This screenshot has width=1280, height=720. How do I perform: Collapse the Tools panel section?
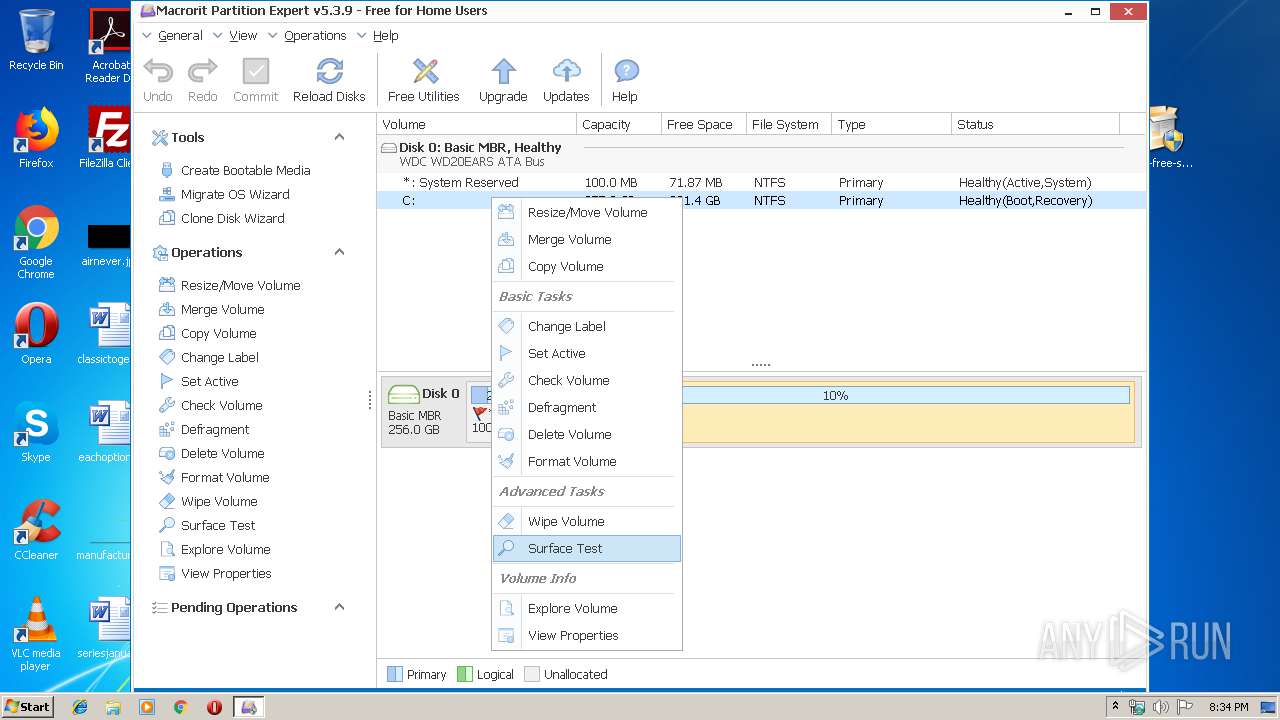[339, 137]
